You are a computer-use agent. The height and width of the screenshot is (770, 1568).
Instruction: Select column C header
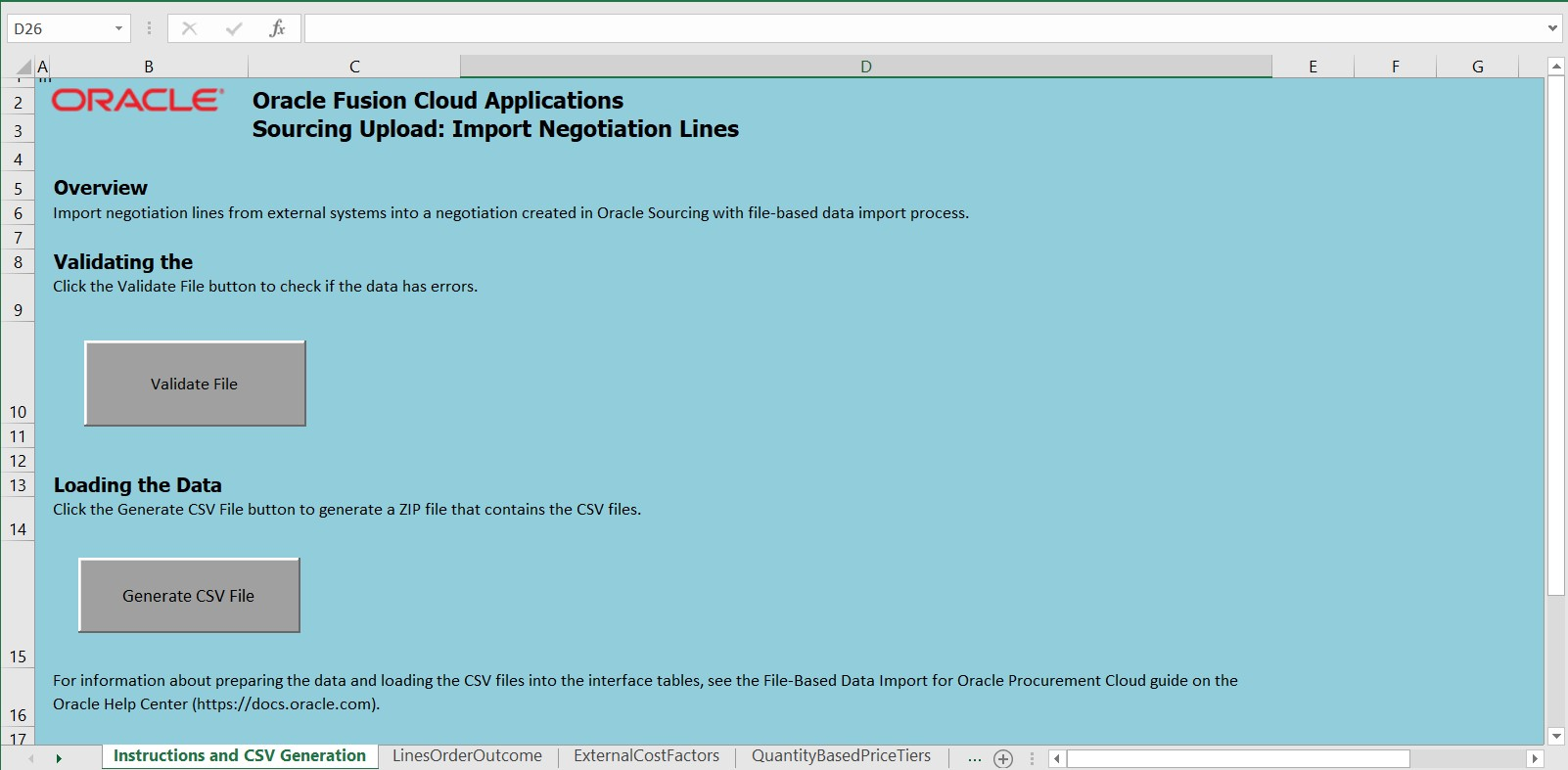(x=354, y=67)
